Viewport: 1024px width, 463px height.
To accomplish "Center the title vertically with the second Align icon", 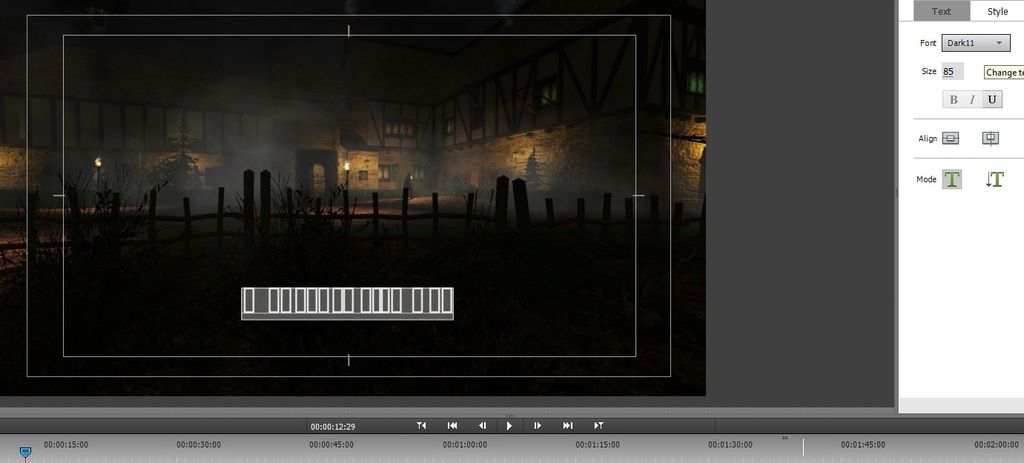I will (991, 138).
